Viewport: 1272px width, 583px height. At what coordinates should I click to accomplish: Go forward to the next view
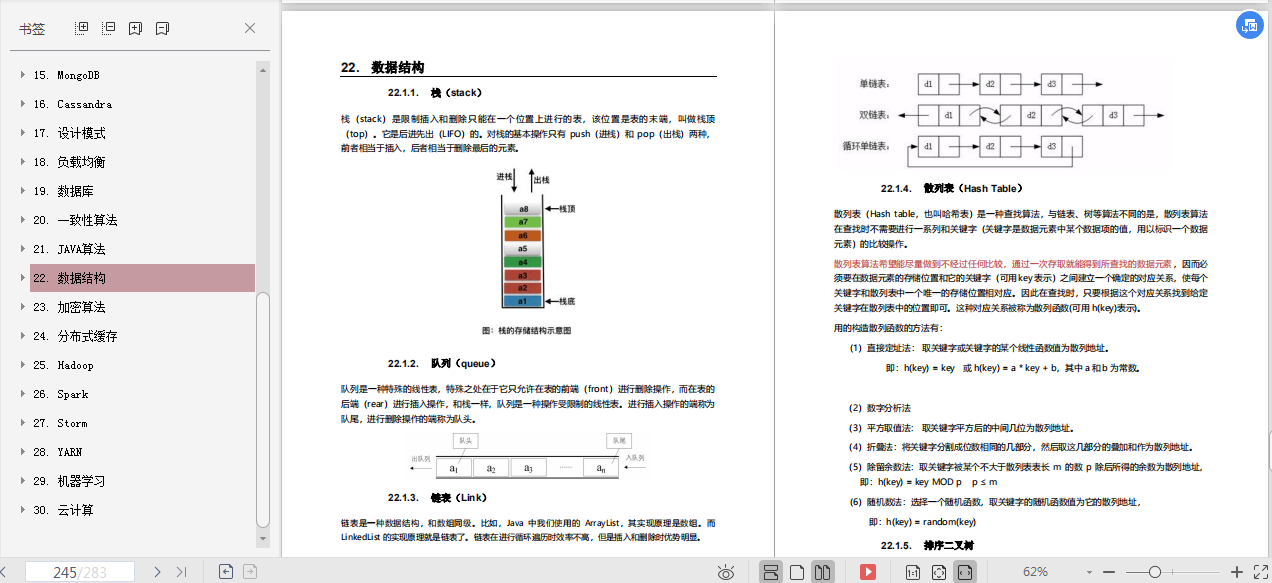[250, 572]
